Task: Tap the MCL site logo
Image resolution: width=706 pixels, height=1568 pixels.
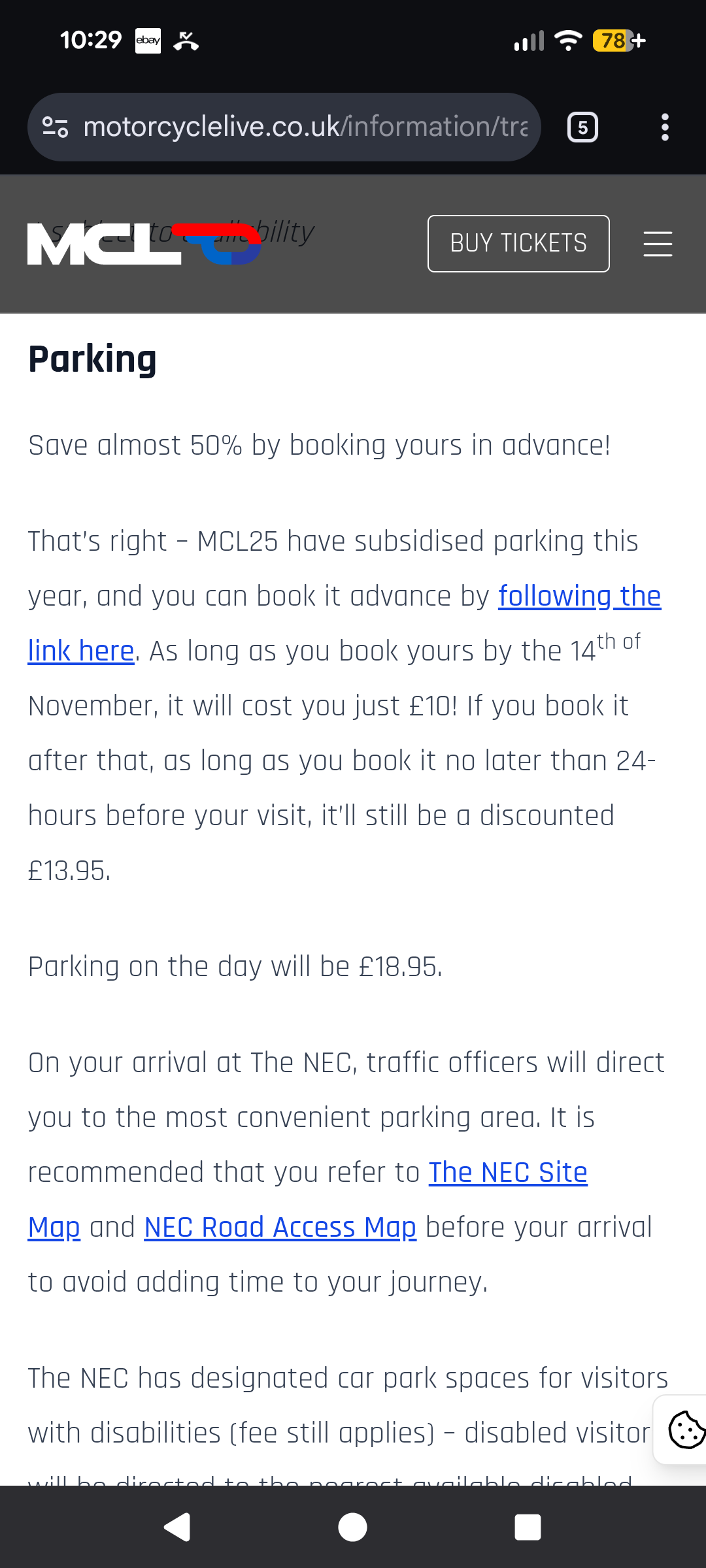Action: click(144, 244)
